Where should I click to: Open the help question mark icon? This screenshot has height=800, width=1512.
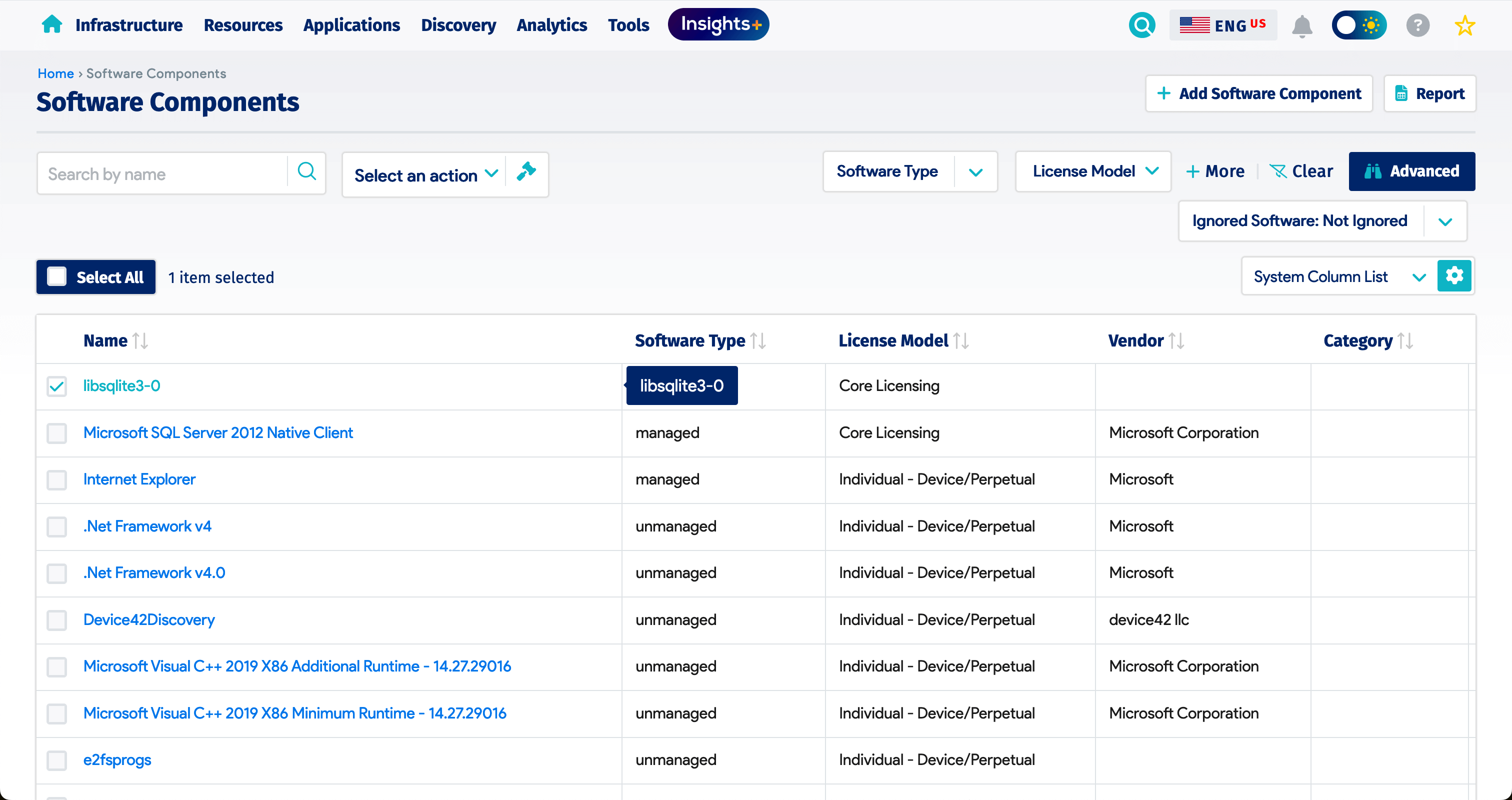(x=1417, y=25)
